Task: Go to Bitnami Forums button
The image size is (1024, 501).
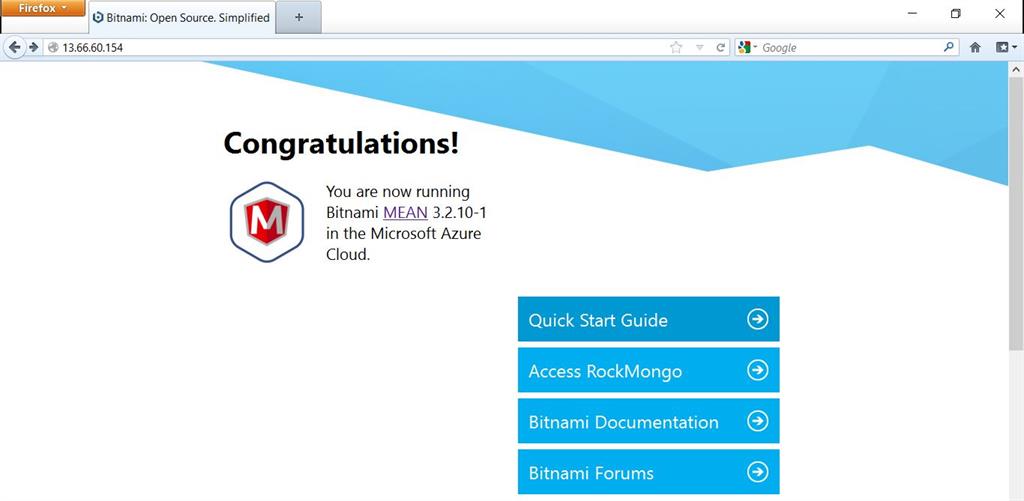Action: 648,472
